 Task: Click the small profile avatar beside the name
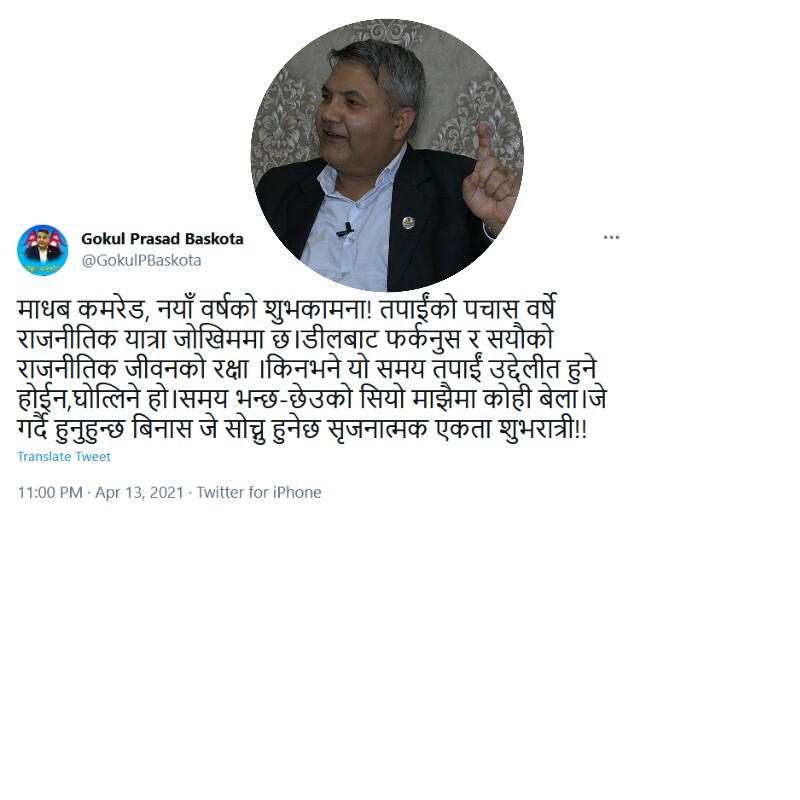tap(42, 250)
